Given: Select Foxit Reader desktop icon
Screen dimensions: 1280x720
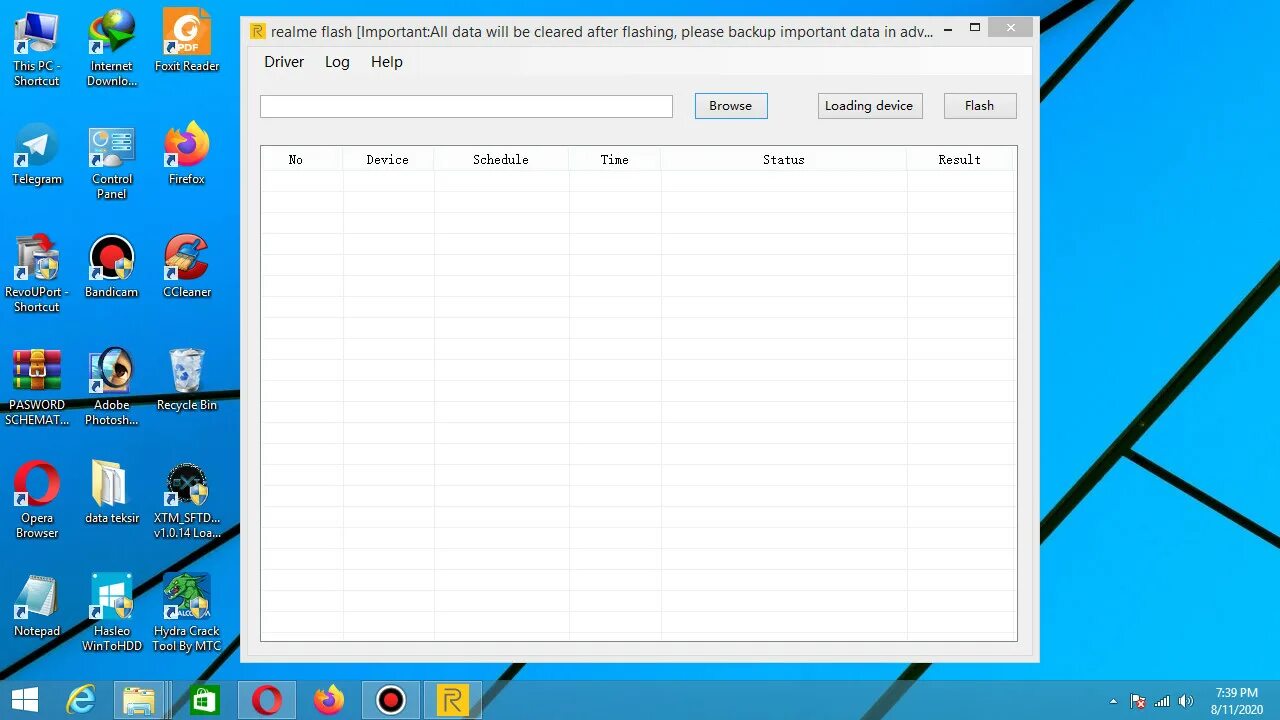Looking at the screenshot, I should coord(187,41).
